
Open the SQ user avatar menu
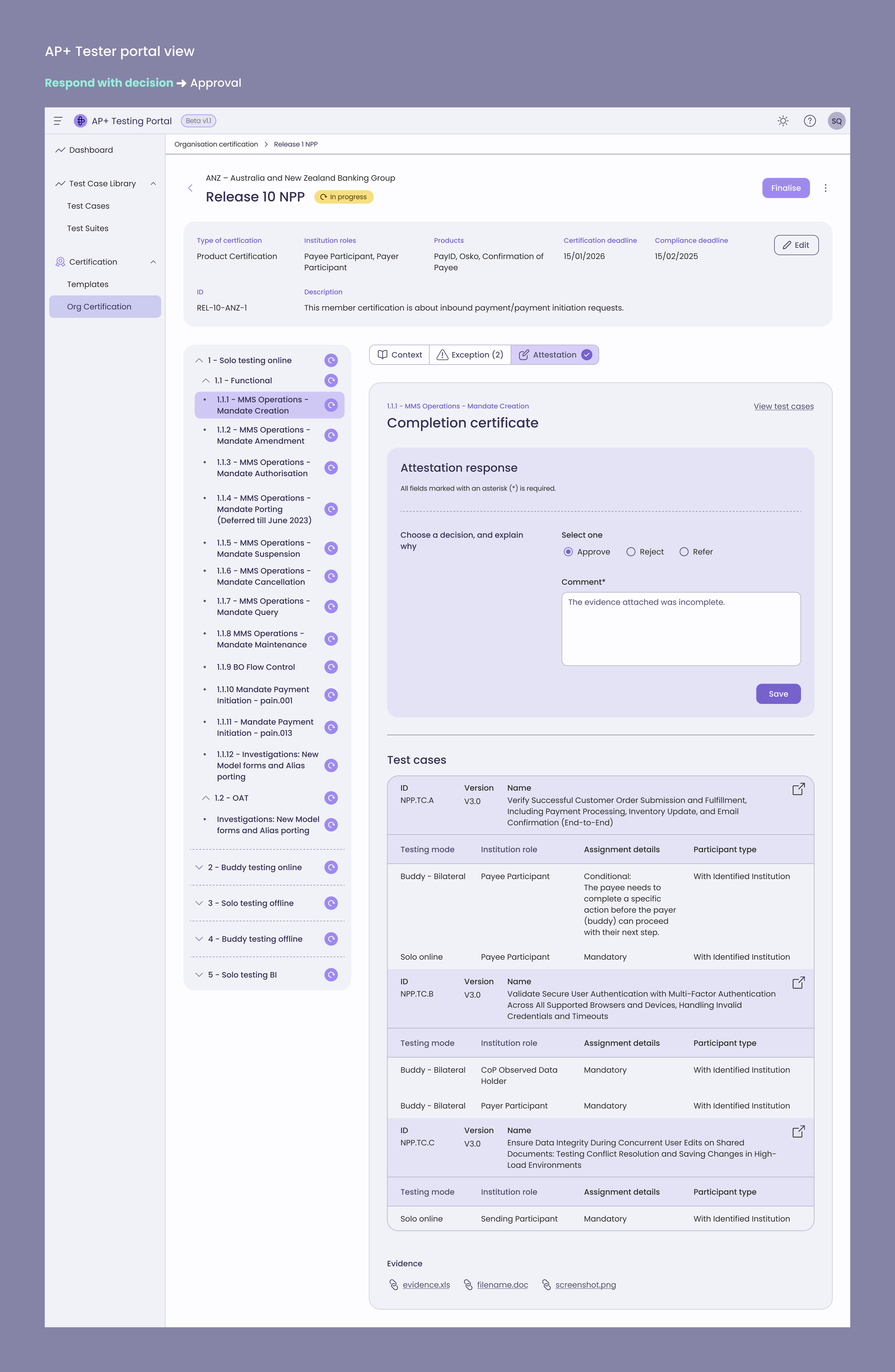pos(836,120)
